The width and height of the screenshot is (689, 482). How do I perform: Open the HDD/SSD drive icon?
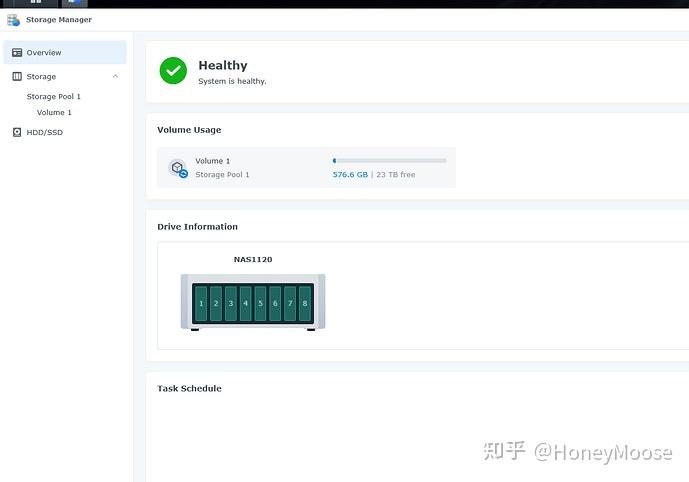[17, 132]
